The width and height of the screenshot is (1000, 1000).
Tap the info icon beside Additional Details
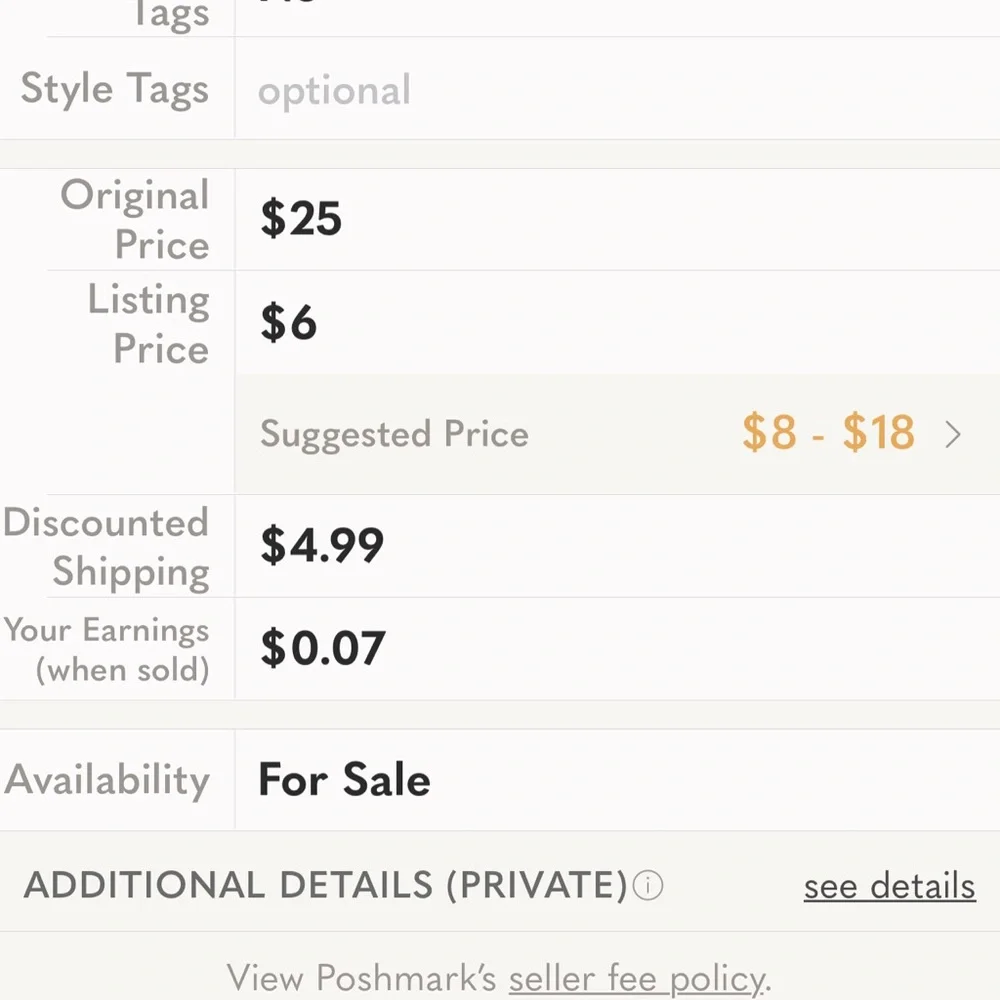tap(647, 885)
